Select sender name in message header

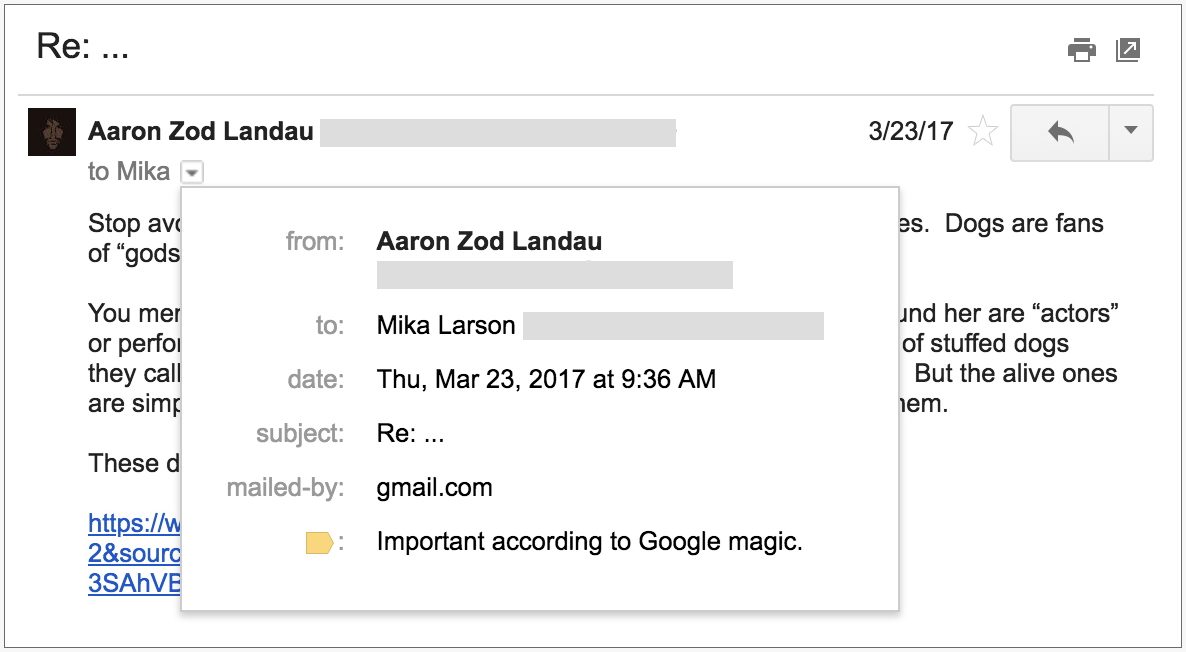click(200, 132)
